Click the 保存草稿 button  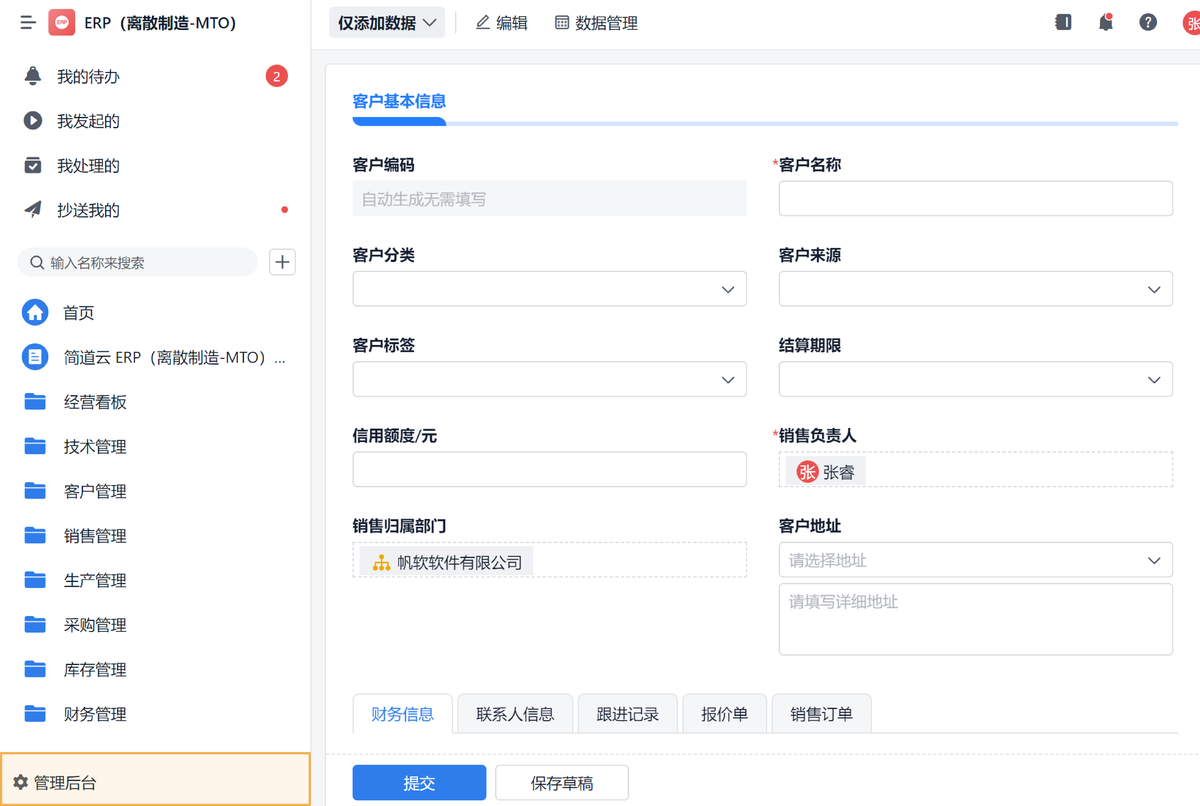tap(562, 783)
